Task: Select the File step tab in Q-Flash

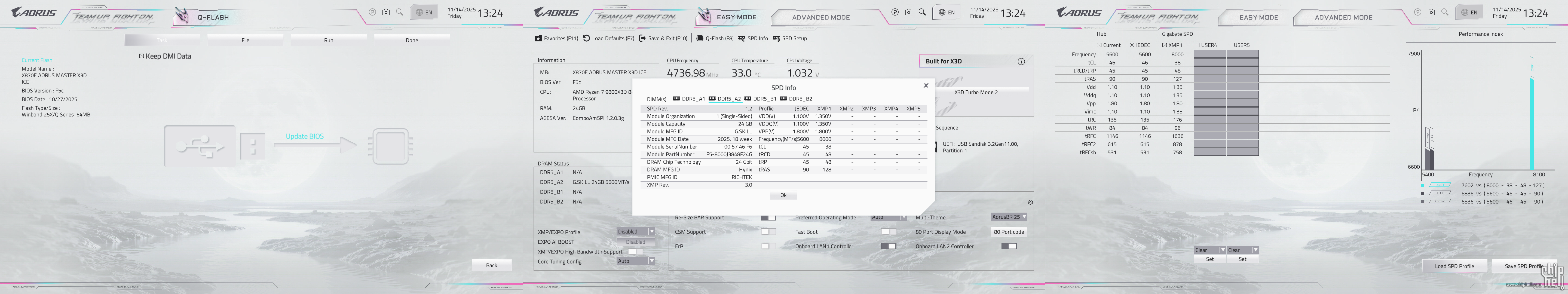Action: click(x=245, y=40)
